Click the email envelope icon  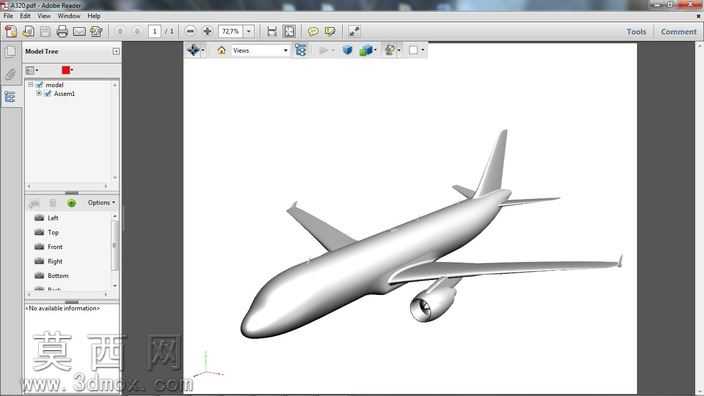tap(79, 31)
